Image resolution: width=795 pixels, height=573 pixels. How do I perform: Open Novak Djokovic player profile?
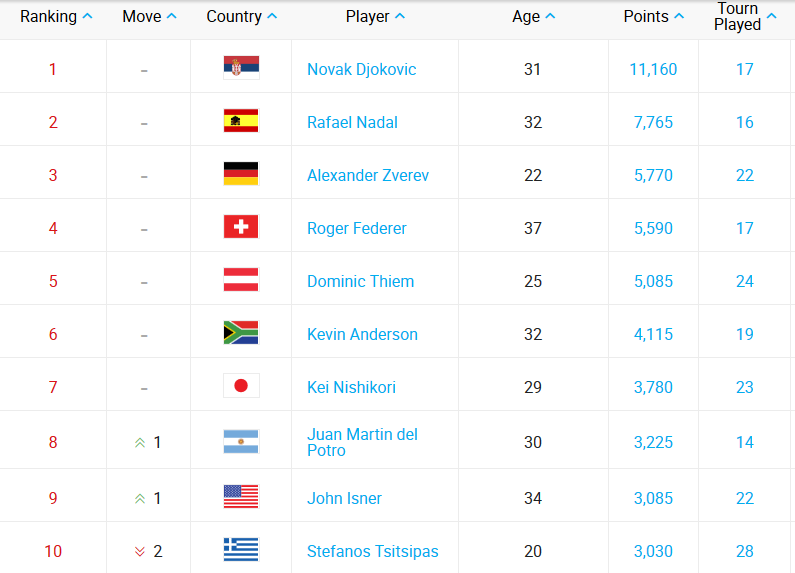point(361,69)
